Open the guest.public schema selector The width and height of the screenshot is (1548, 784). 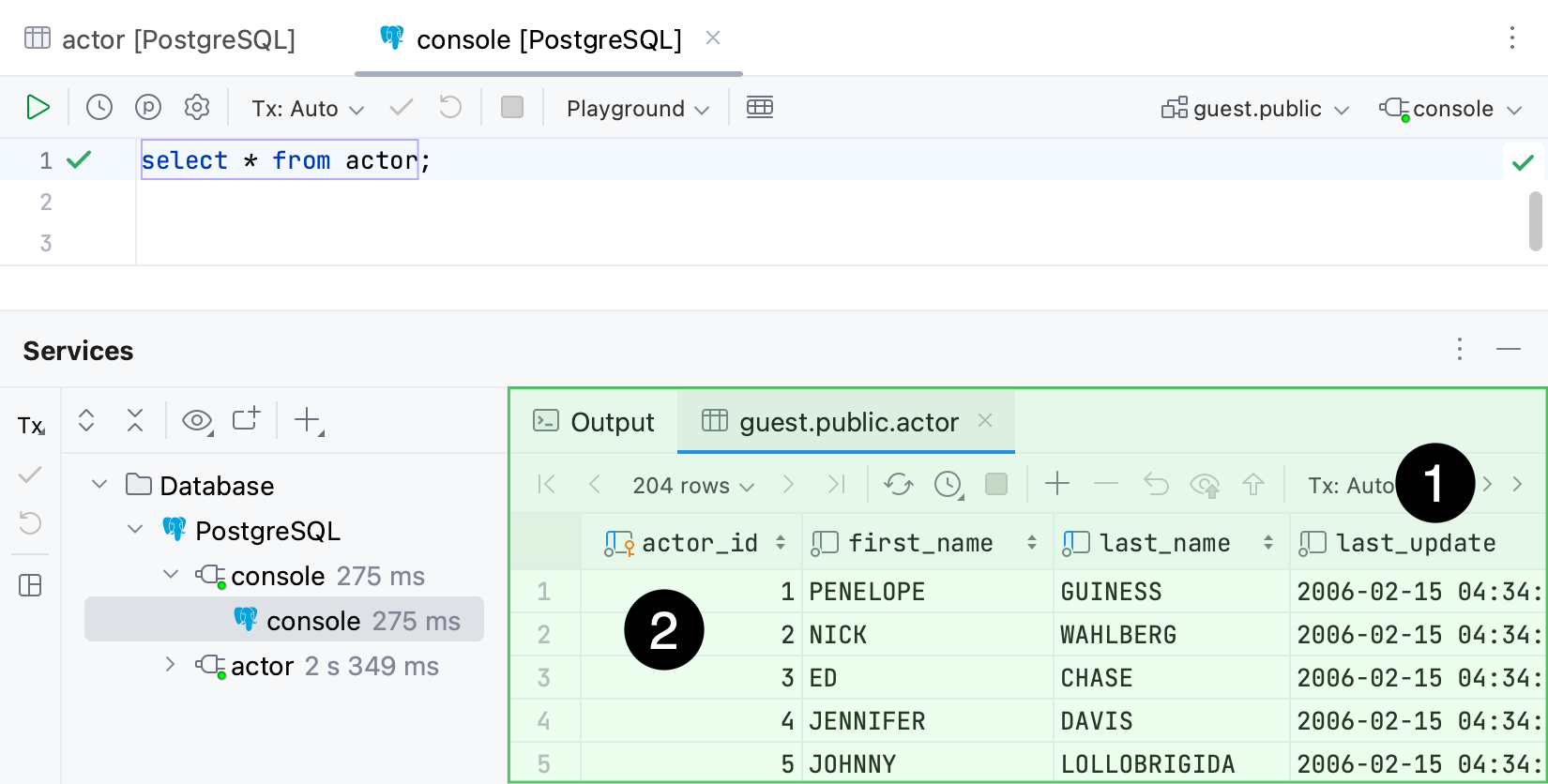[x=1255, y=109]
